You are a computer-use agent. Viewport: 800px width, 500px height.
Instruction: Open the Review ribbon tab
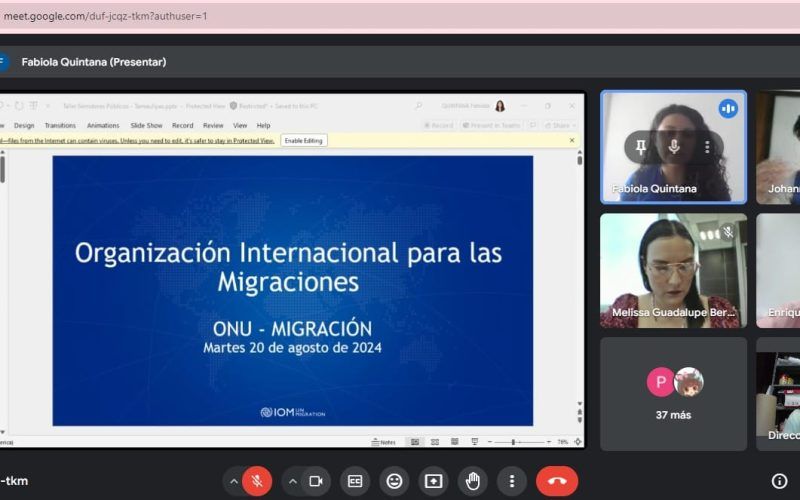(213, 126)
